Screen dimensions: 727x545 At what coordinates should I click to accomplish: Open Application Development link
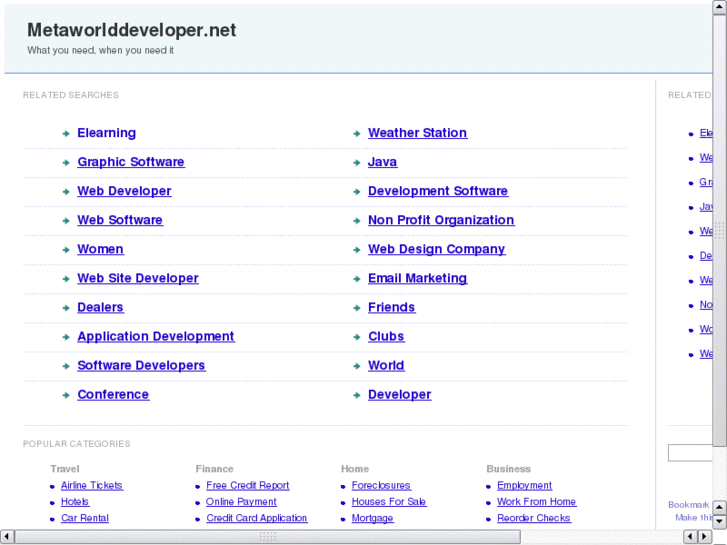[x=156, y=337]
